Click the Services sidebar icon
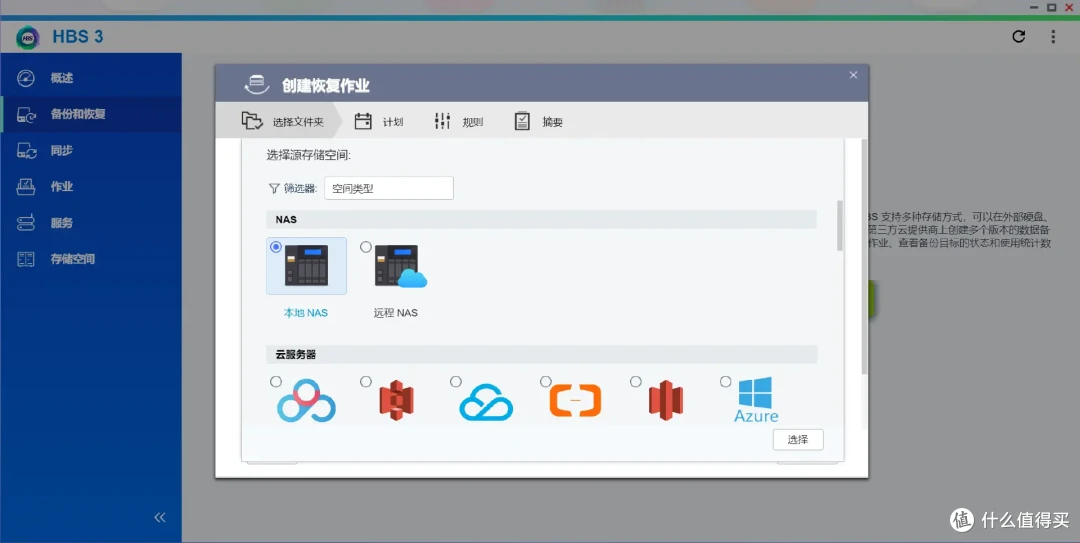 click(x=25, y=223)
